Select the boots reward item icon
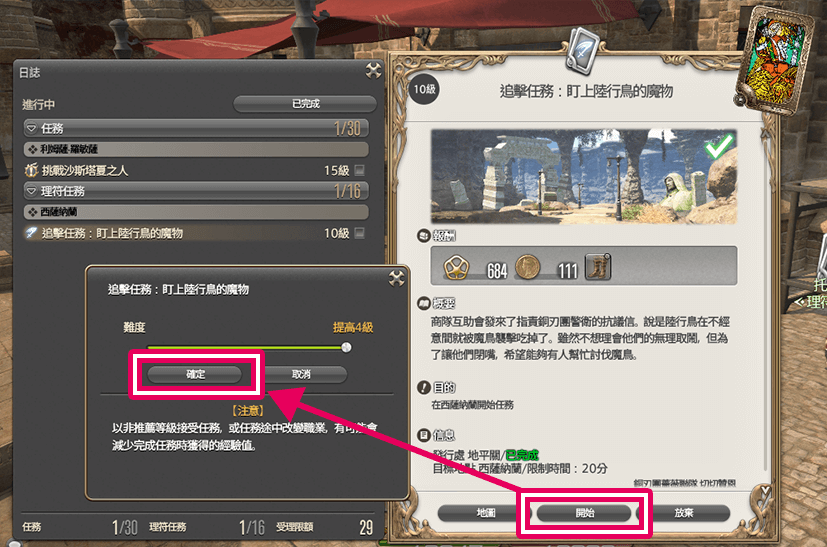This screenshot has height=547, width=827. click(598, 266)
